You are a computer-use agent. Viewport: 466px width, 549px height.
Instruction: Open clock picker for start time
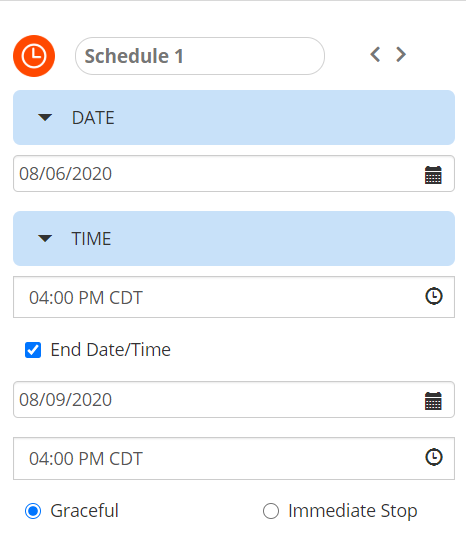[434, 296]
